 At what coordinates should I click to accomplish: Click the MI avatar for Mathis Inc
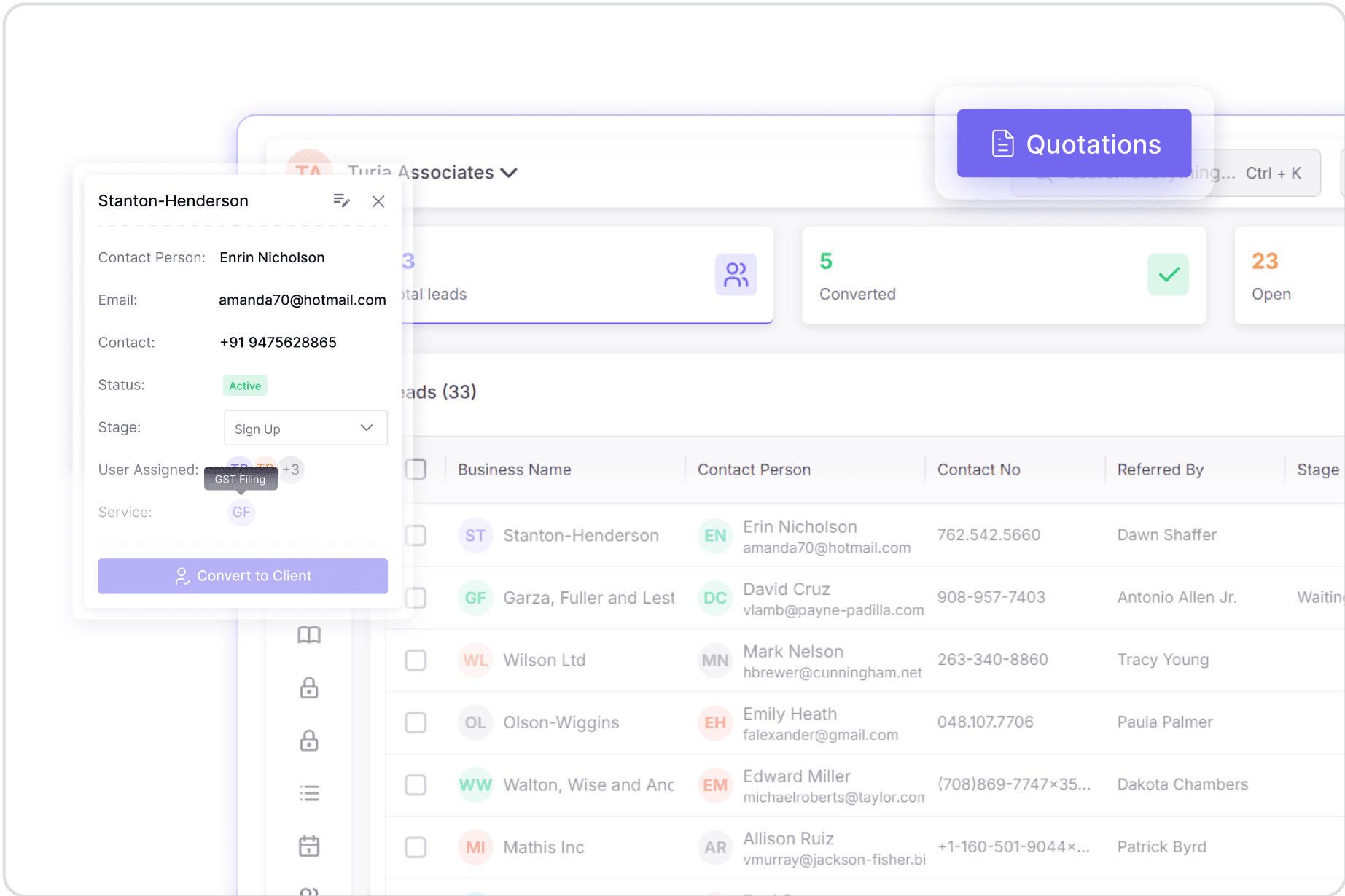(475, 847)
